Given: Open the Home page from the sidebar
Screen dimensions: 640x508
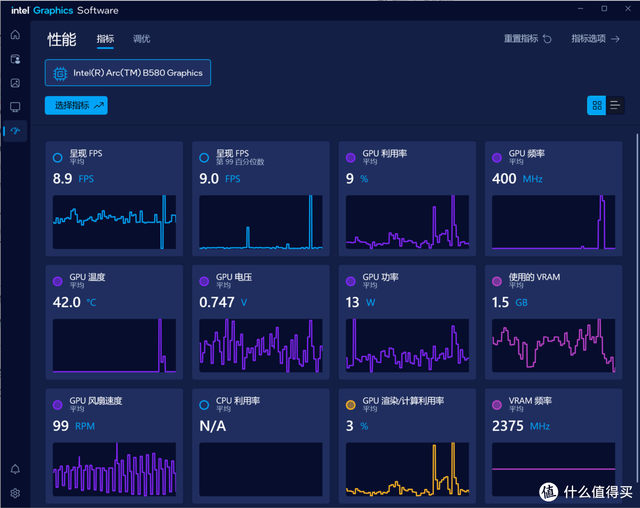Looking at the screenshot, I should click(15, 35).
